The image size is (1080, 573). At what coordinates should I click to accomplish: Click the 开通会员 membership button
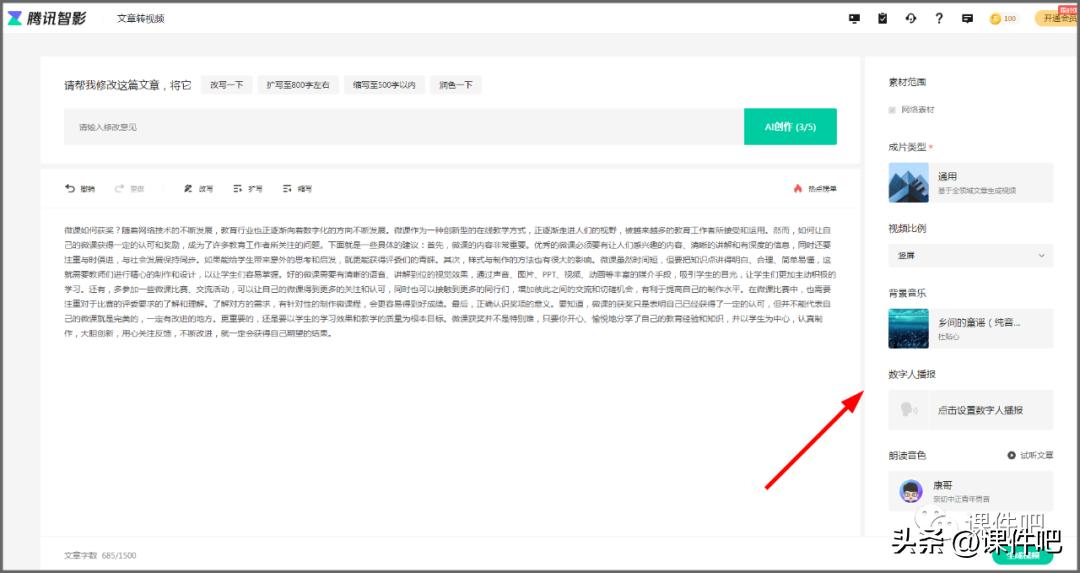coord(1057,19)
